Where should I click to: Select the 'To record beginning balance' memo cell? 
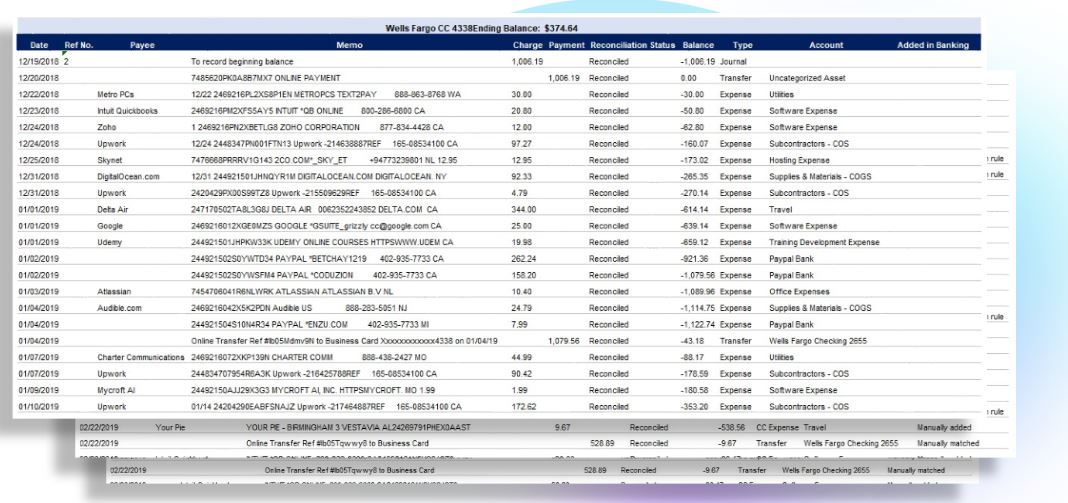pos(242,61)
